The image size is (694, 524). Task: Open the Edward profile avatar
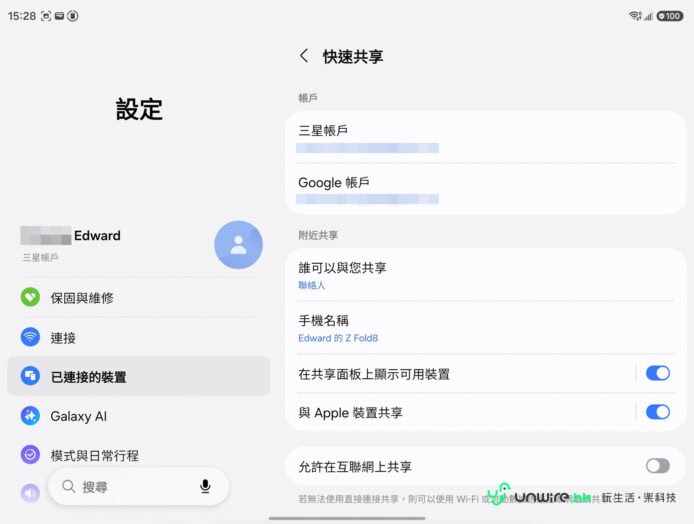point(238,245)
